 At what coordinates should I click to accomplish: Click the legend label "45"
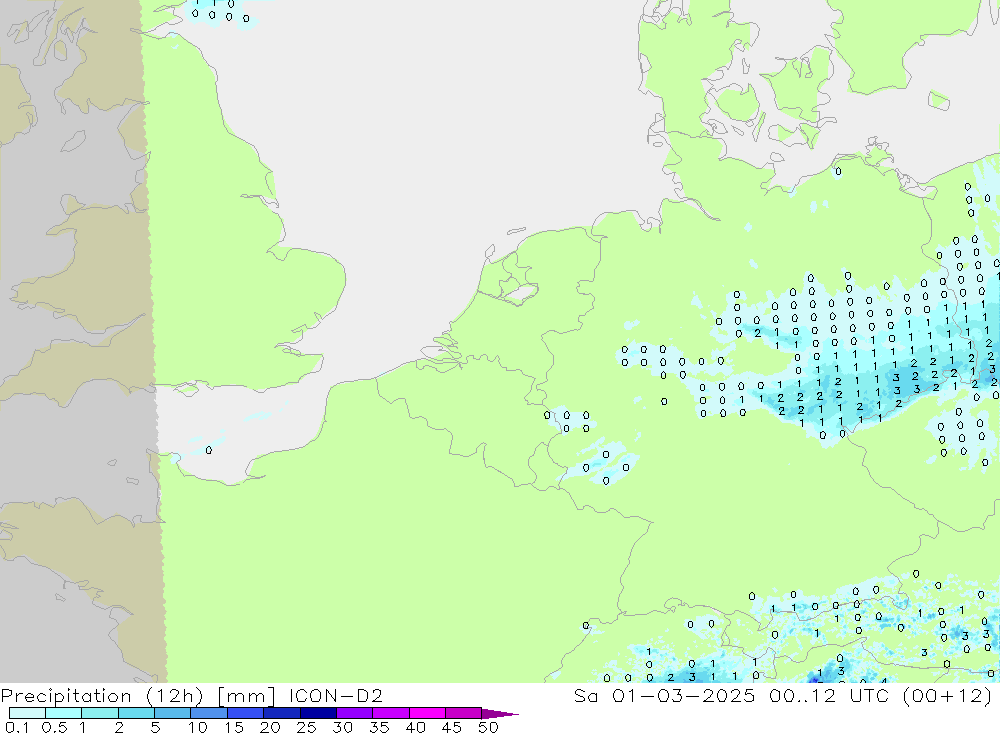pyautogui.click(x=452, y=727)
